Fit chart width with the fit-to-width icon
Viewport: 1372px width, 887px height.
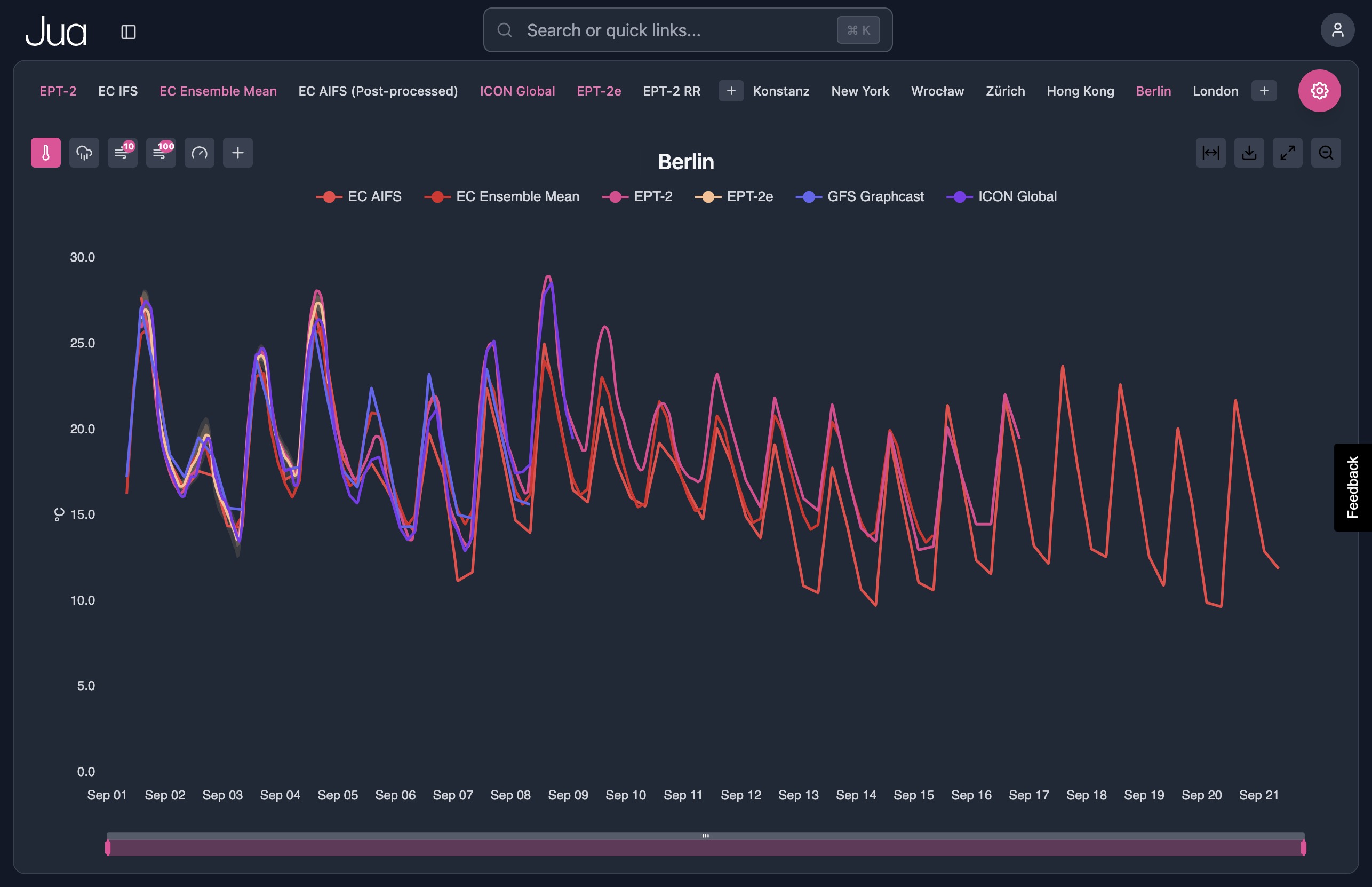(1211, 153)
